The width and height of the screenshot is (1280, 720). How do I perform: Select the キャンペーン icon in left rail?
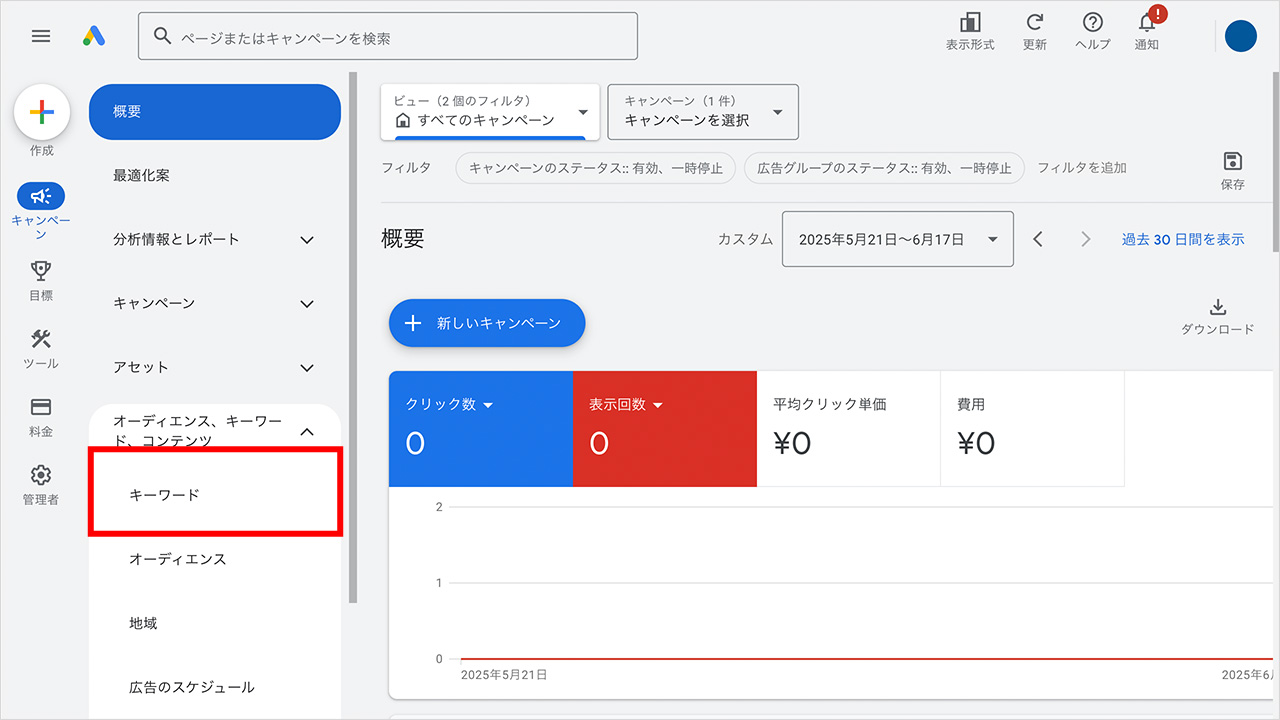(x=41, y=196)
